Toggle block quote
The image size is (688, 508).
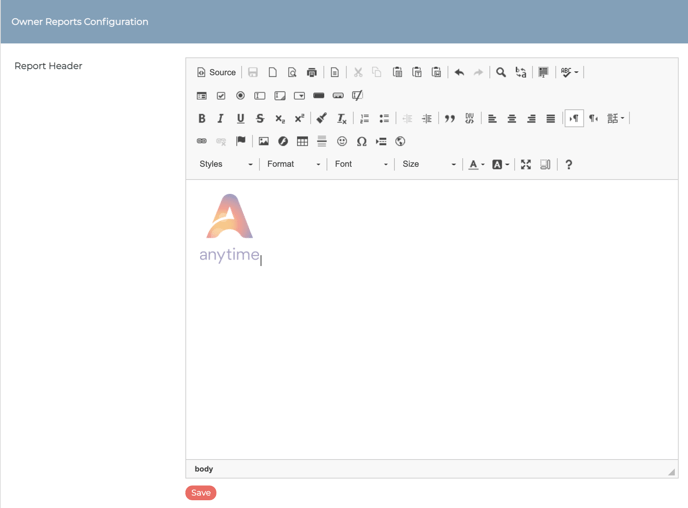click(x=450, y=118)
